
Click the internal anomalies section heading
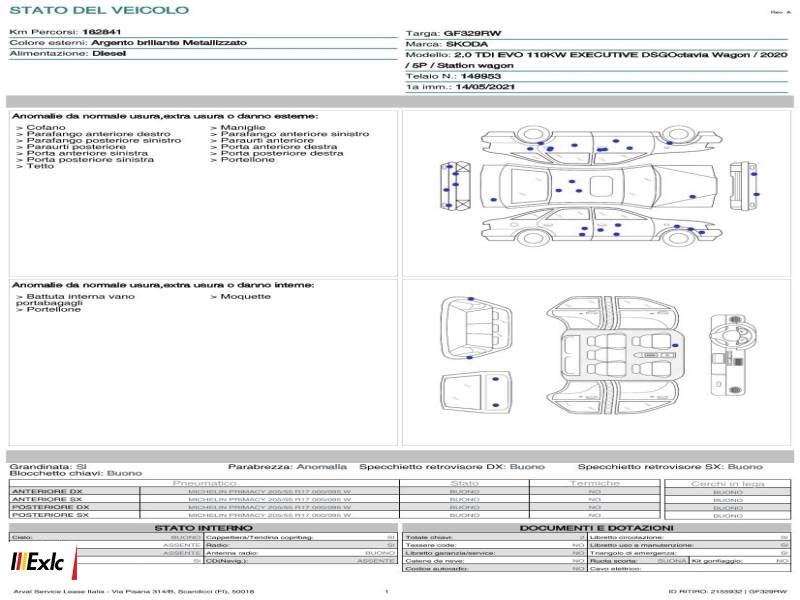click(x=163, y=285)
